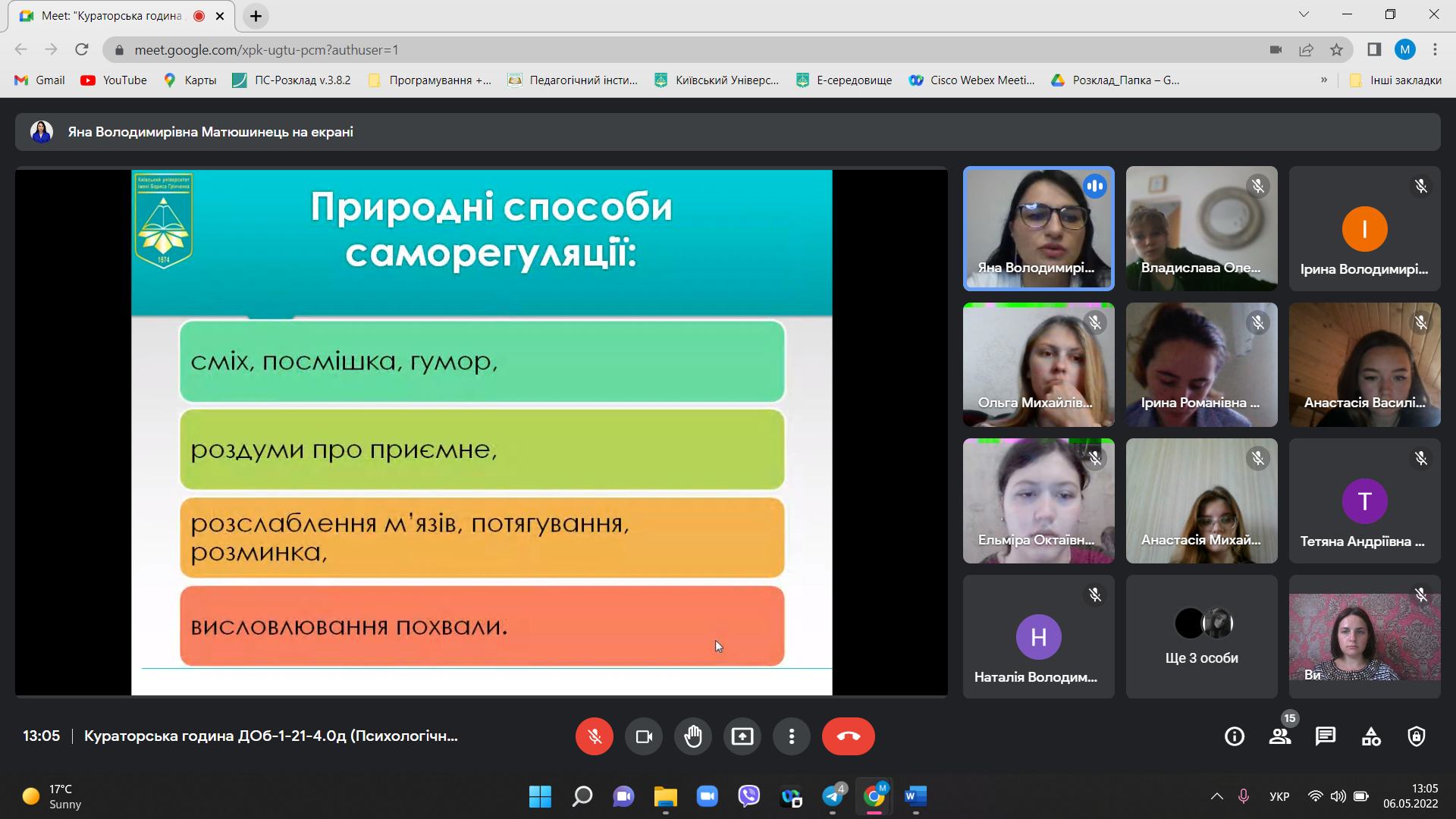Open chat with everyone panel
The width and height of the screenshot is (1456, 819).
[1325, 736]
